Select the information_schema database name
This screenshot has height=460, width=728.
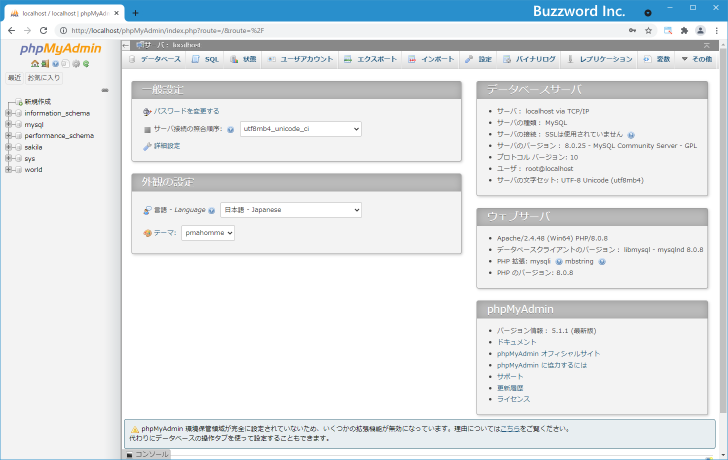click(x=57, y=113)
